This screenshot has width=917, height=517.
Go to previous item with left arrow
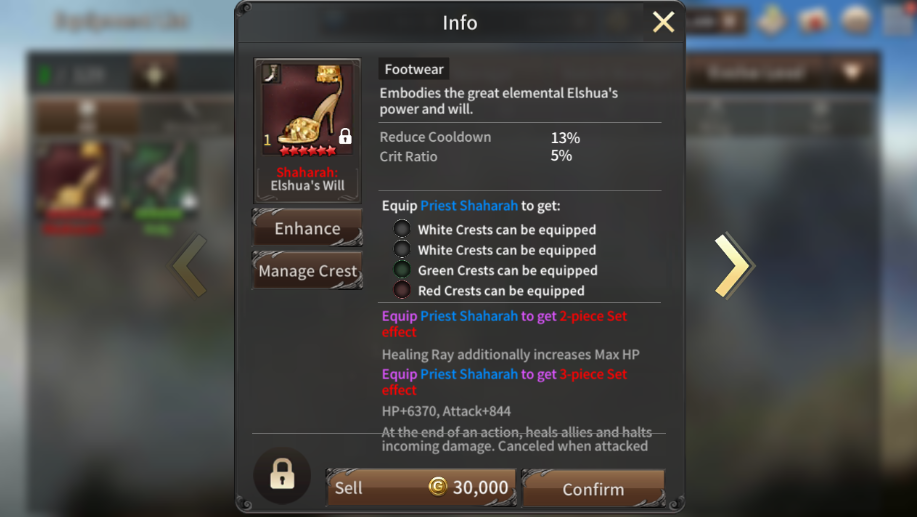click(190, 266)
